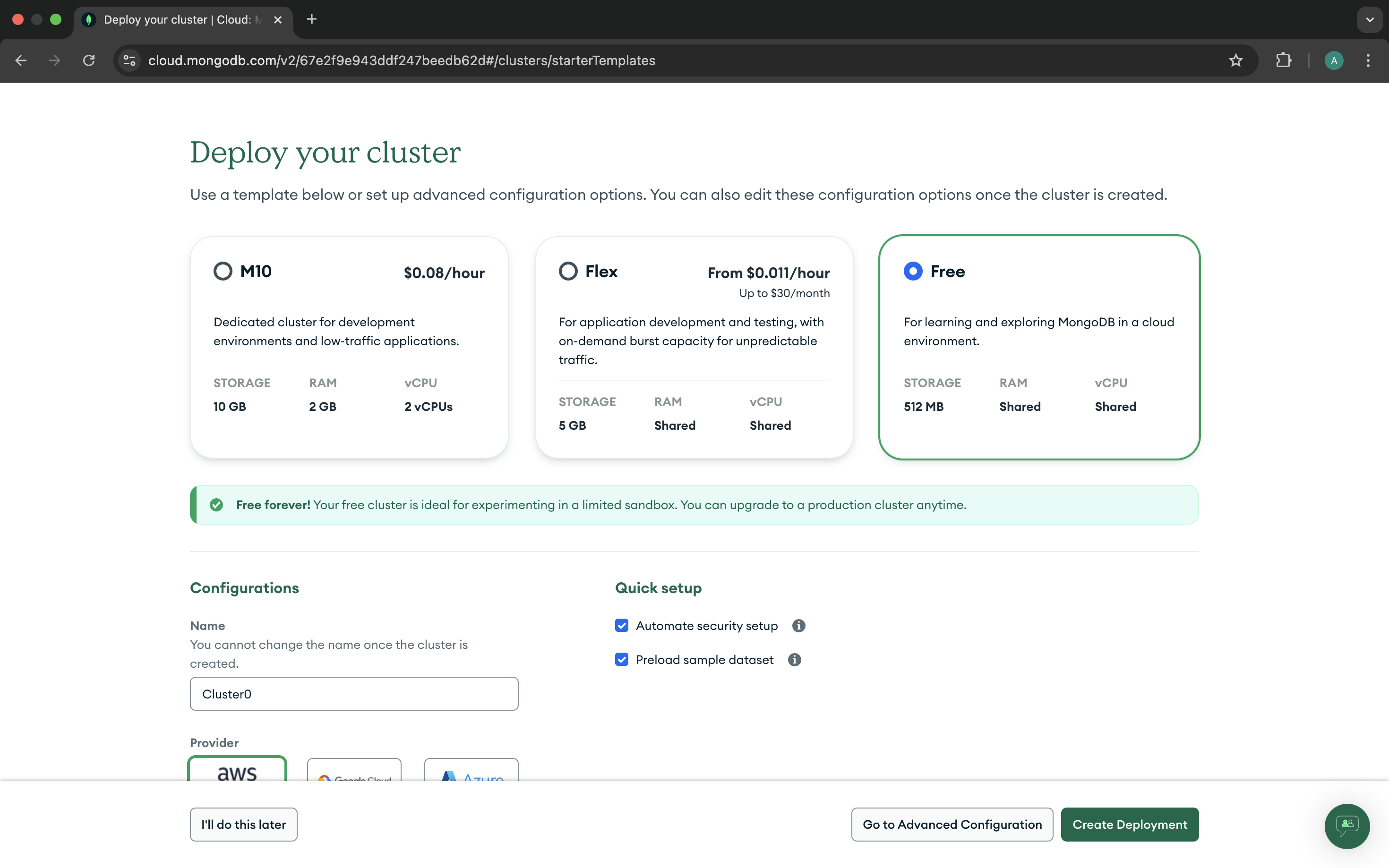Open a new browser tab

pyautogui.click(x=312, y=19)
